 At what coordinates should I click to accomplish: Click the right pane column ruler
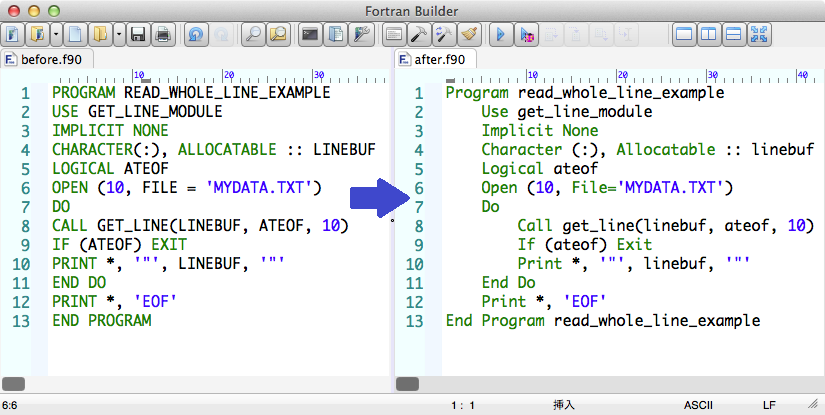pyautogui.click(x=633, y=77)
